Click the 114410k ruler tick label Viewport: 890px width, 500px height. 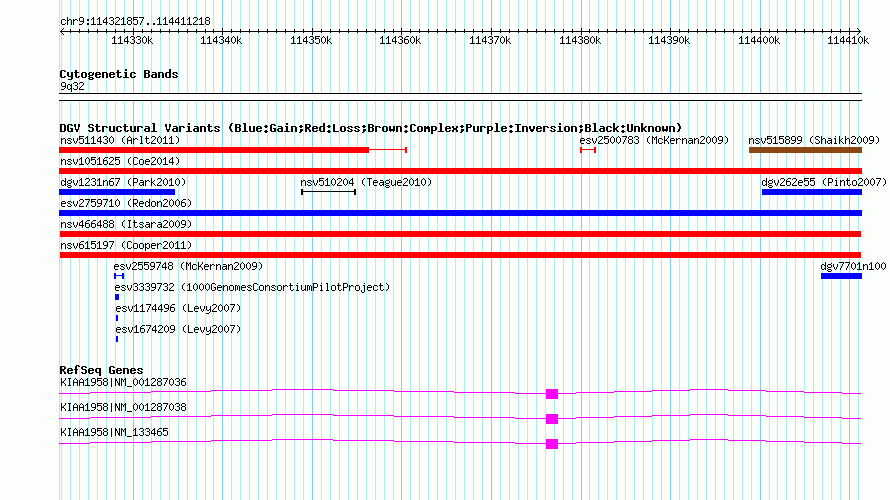tap(848, 40)
